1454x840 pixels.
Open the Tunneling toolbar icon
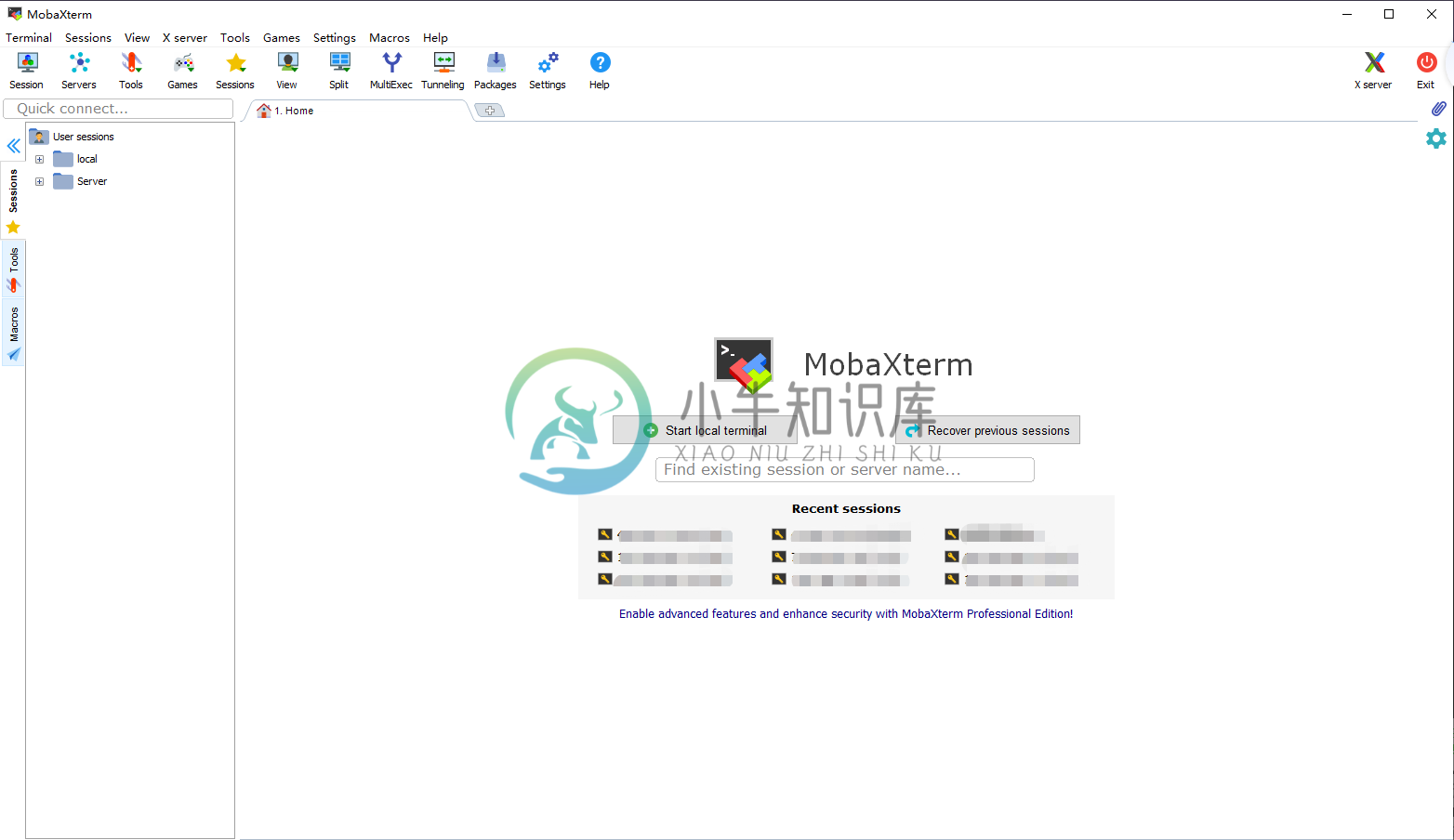click(443, 71)
